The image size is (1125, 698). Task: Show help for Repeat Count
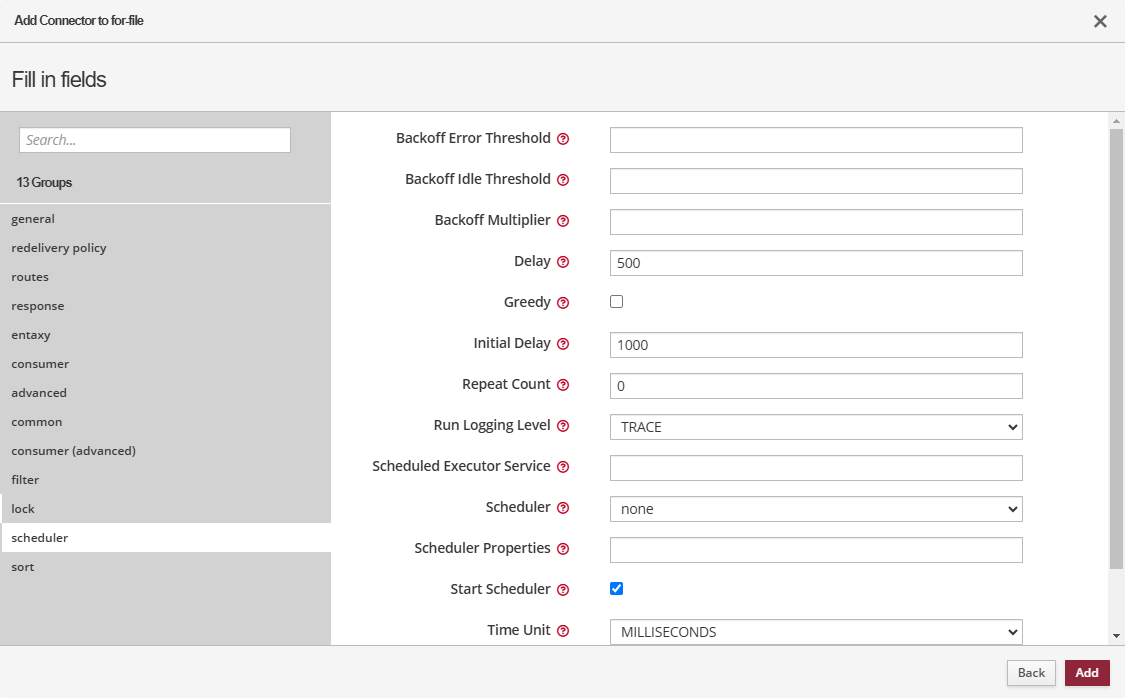coord(563,385)
